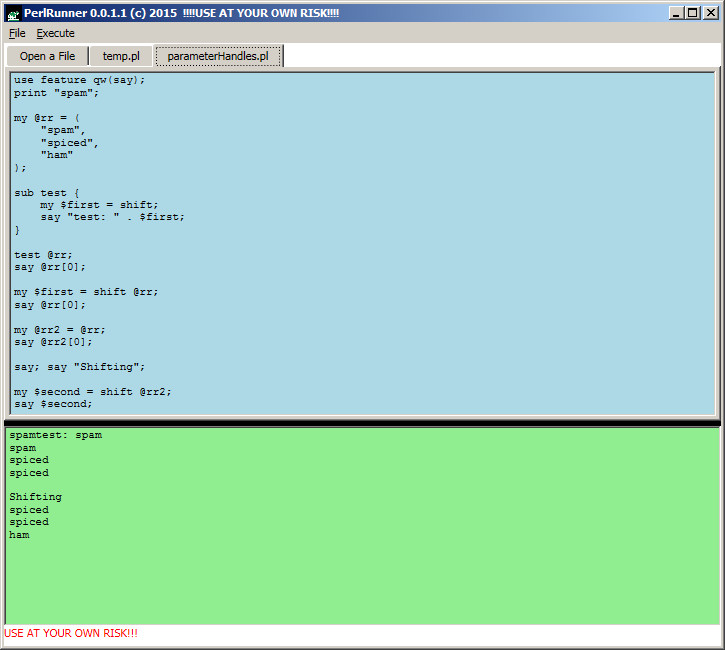Click the line 'say "test: " . $first;'

(112, 217)
